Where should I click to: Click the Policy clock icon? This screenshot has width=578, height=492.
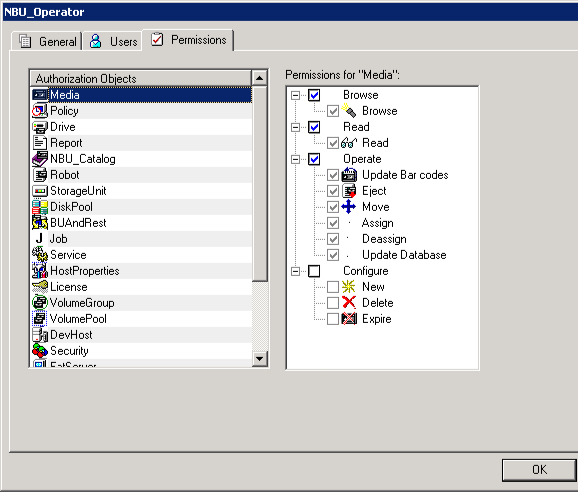coord(39,111)
